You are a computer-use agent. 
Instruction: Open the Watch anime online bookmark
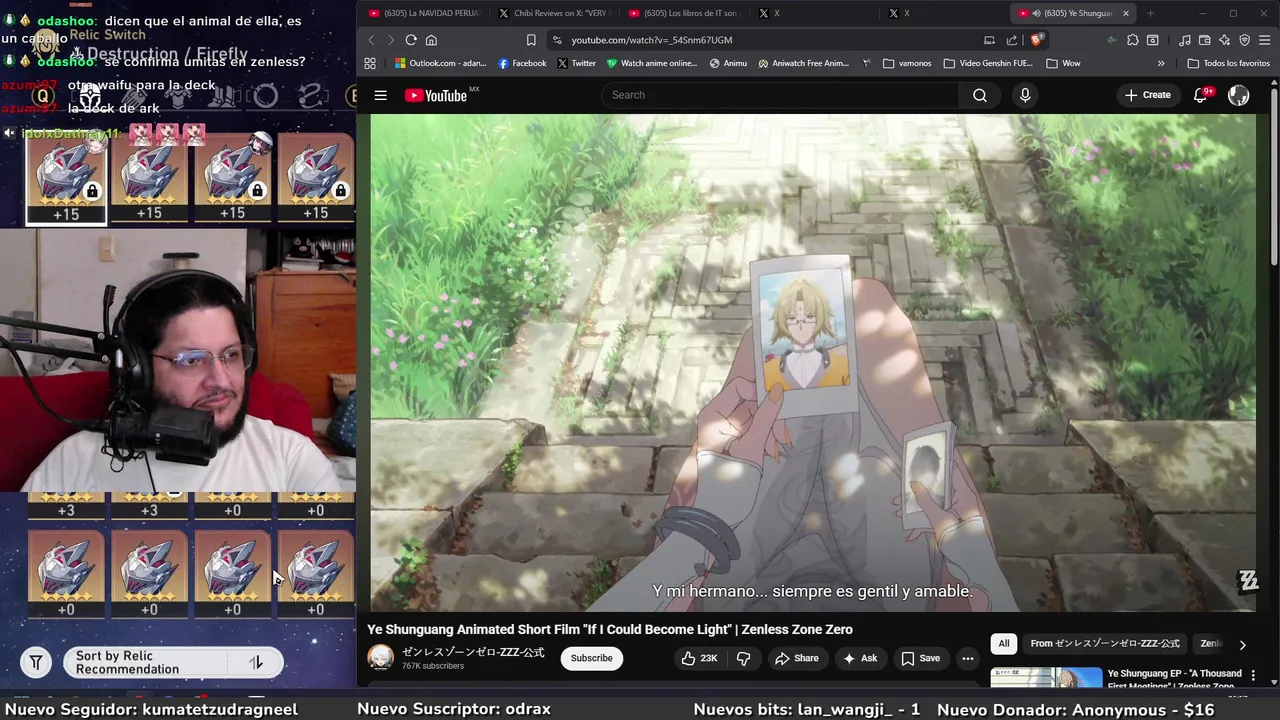651,63
